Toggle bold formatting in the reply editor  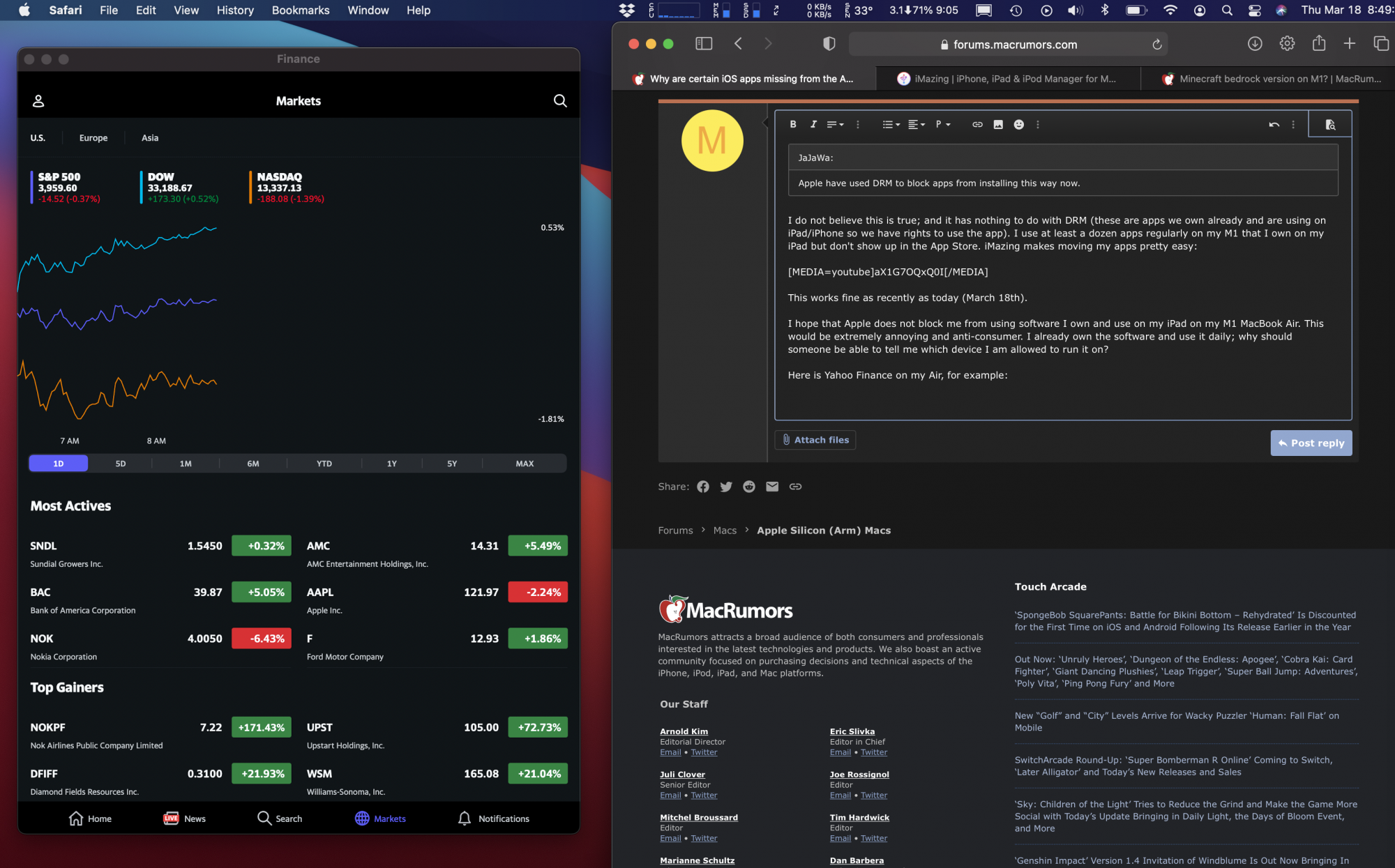[x=793, y=124]
